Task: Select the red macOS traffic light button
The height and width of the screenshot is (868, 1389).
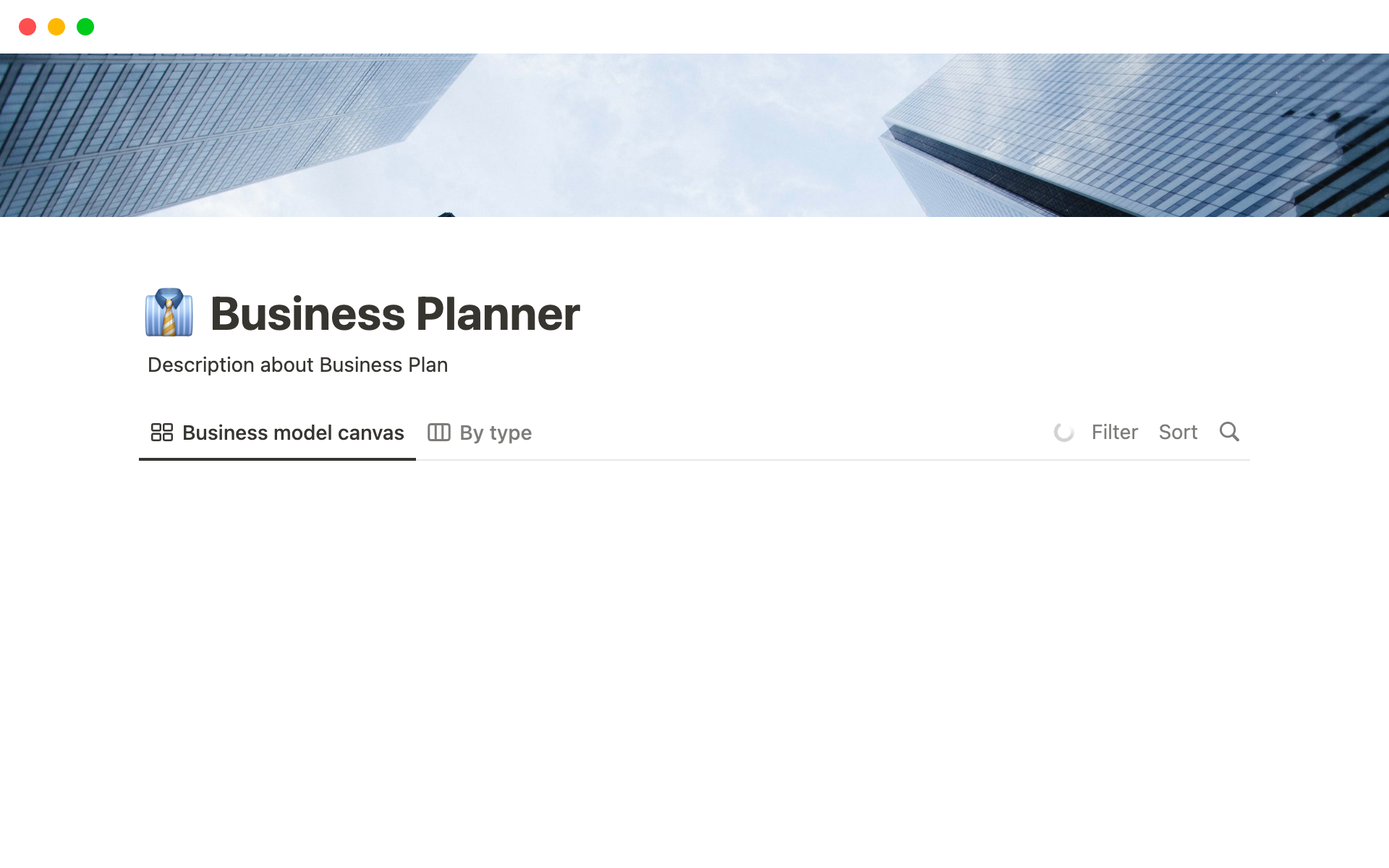Action: [27, 25]
